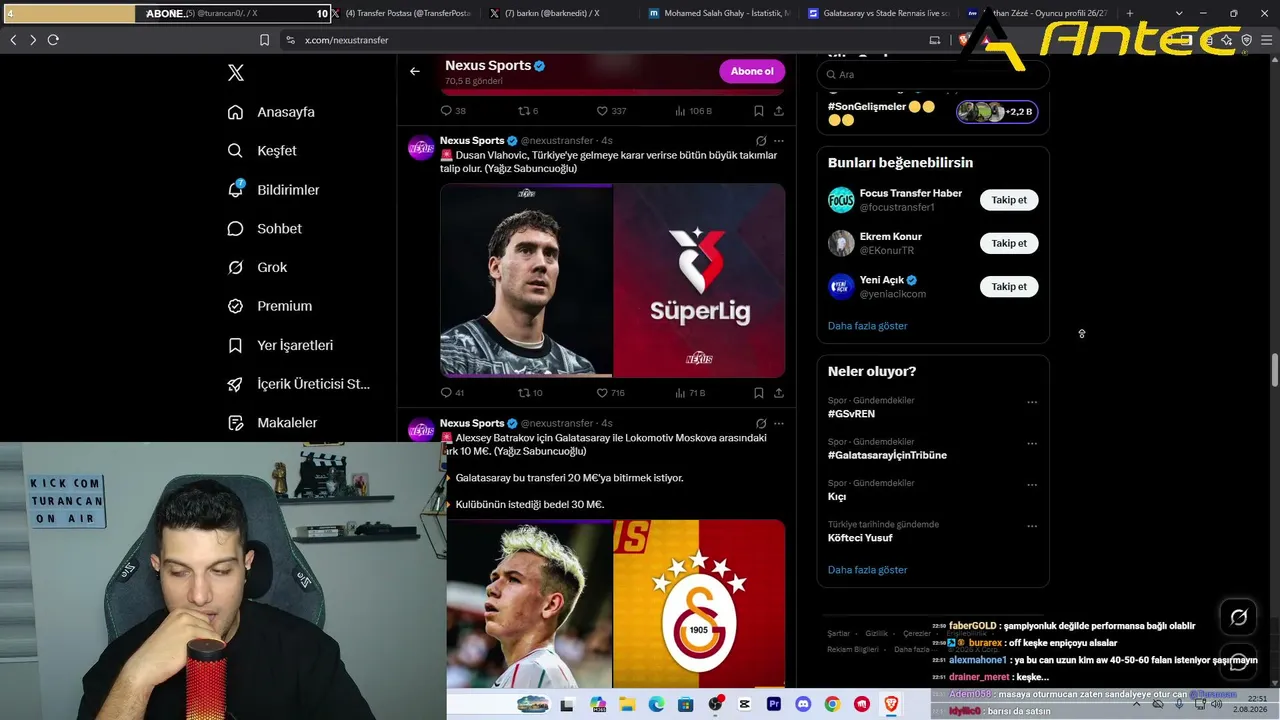Open File Explorer from the taskbar

click(x=627, y=704)
